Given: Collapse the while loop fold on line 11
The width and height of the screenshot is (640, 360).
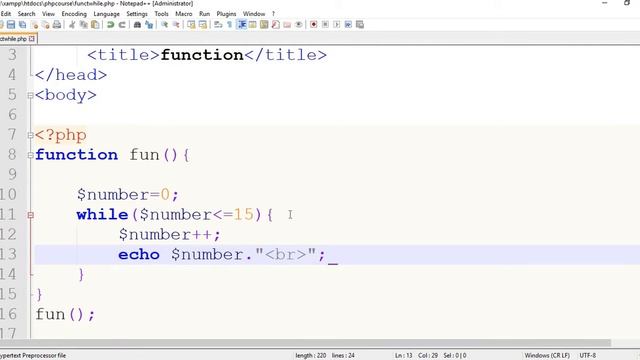Looking at the screenshot, I should tap(30, 215).
